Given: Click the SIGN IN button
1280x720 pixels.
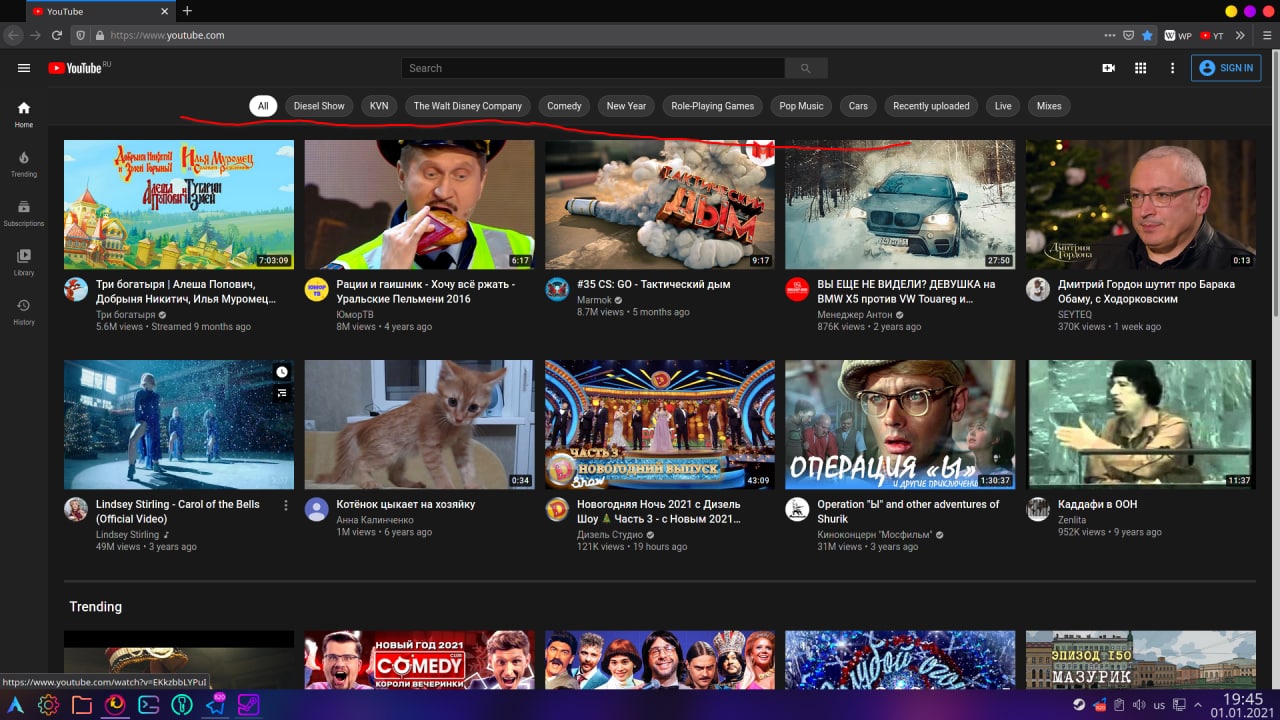Looking at the screenshot, I should 1226,68.
